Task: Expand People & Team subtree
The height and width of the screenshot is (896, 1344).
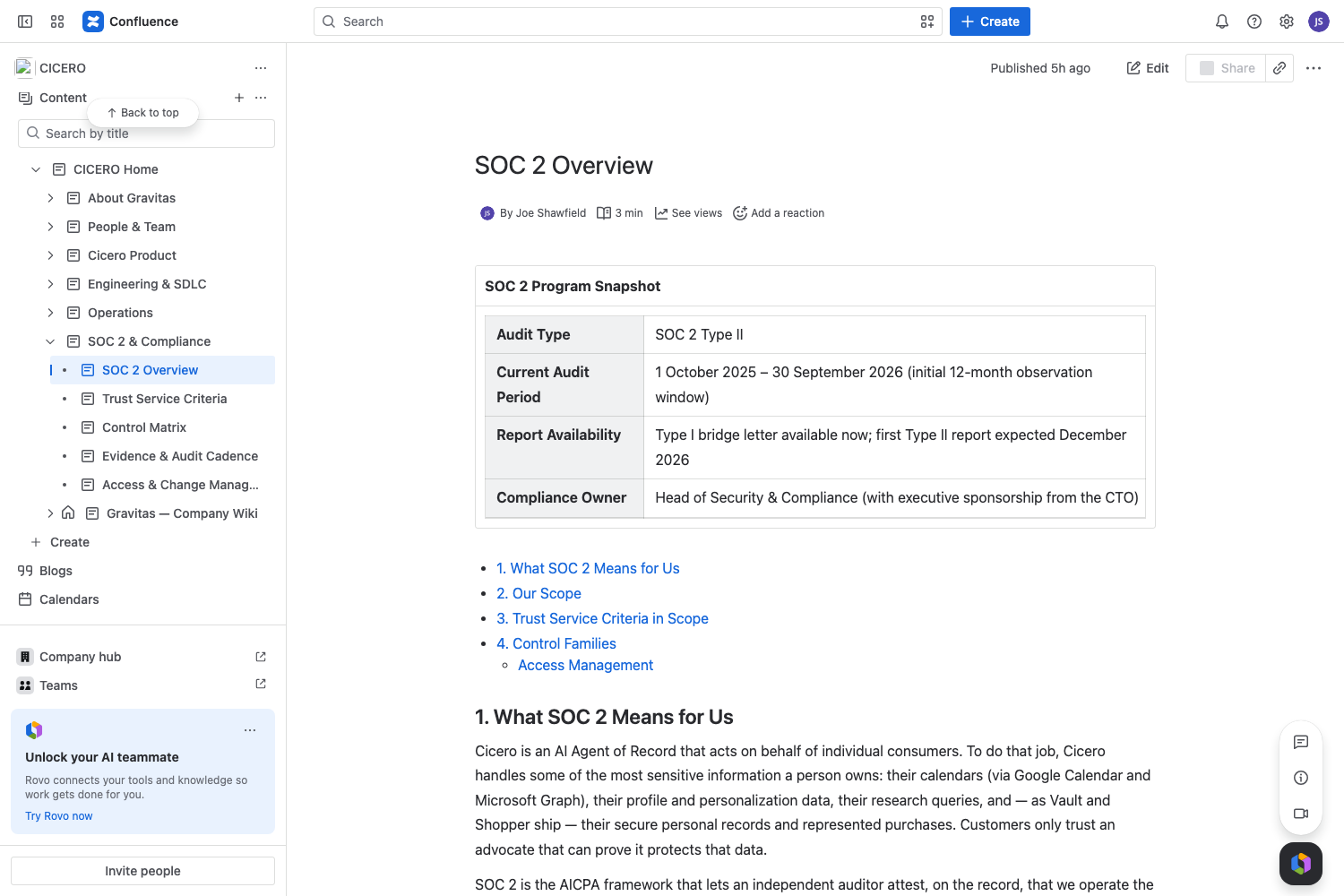Action: 50,227
